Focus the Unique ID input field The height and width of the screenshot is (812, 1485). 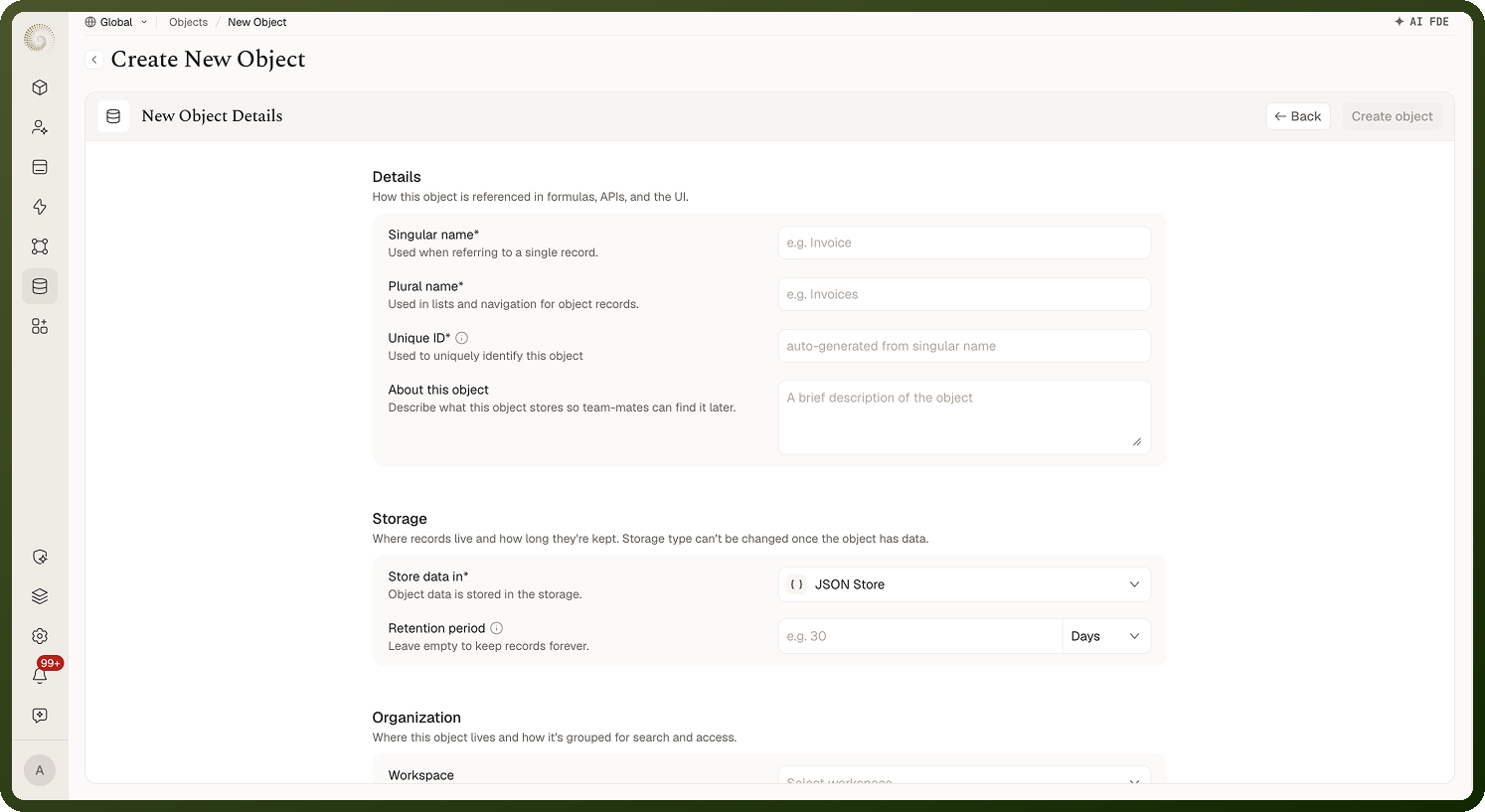click(964, 346)
